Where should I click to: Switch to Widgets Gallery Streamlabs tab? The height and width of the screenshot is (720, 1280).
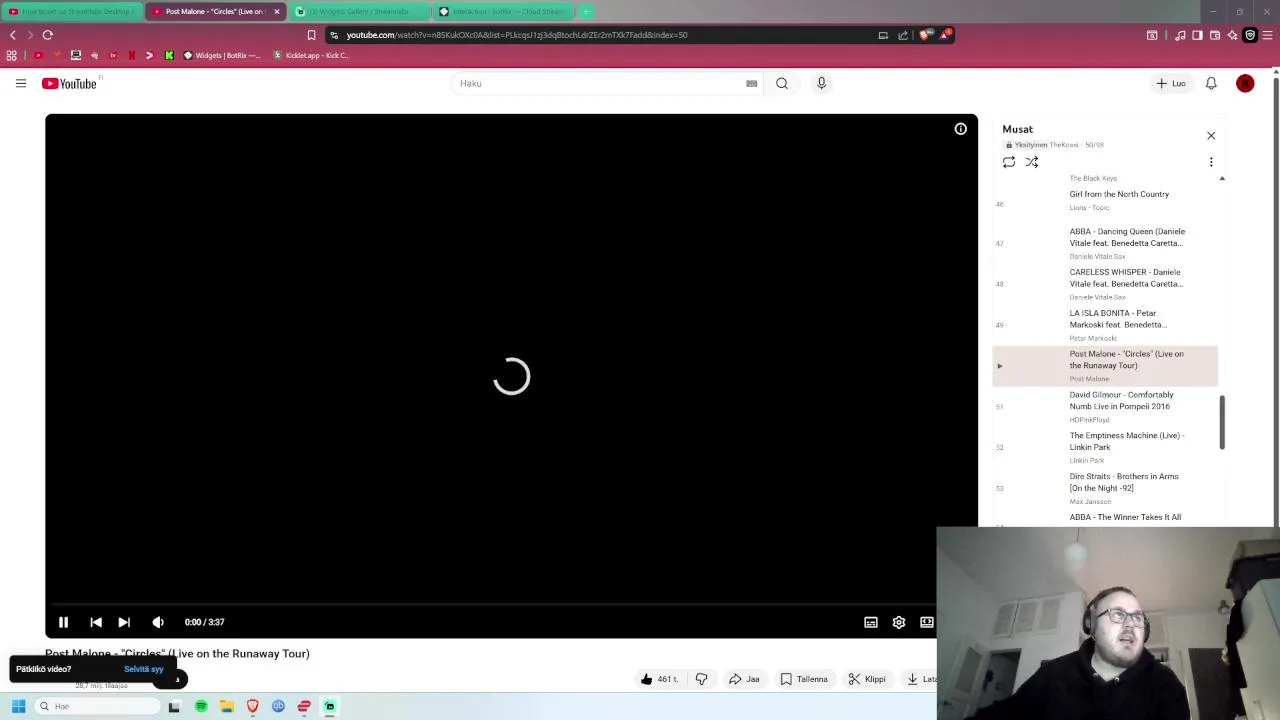coord(358,11)
